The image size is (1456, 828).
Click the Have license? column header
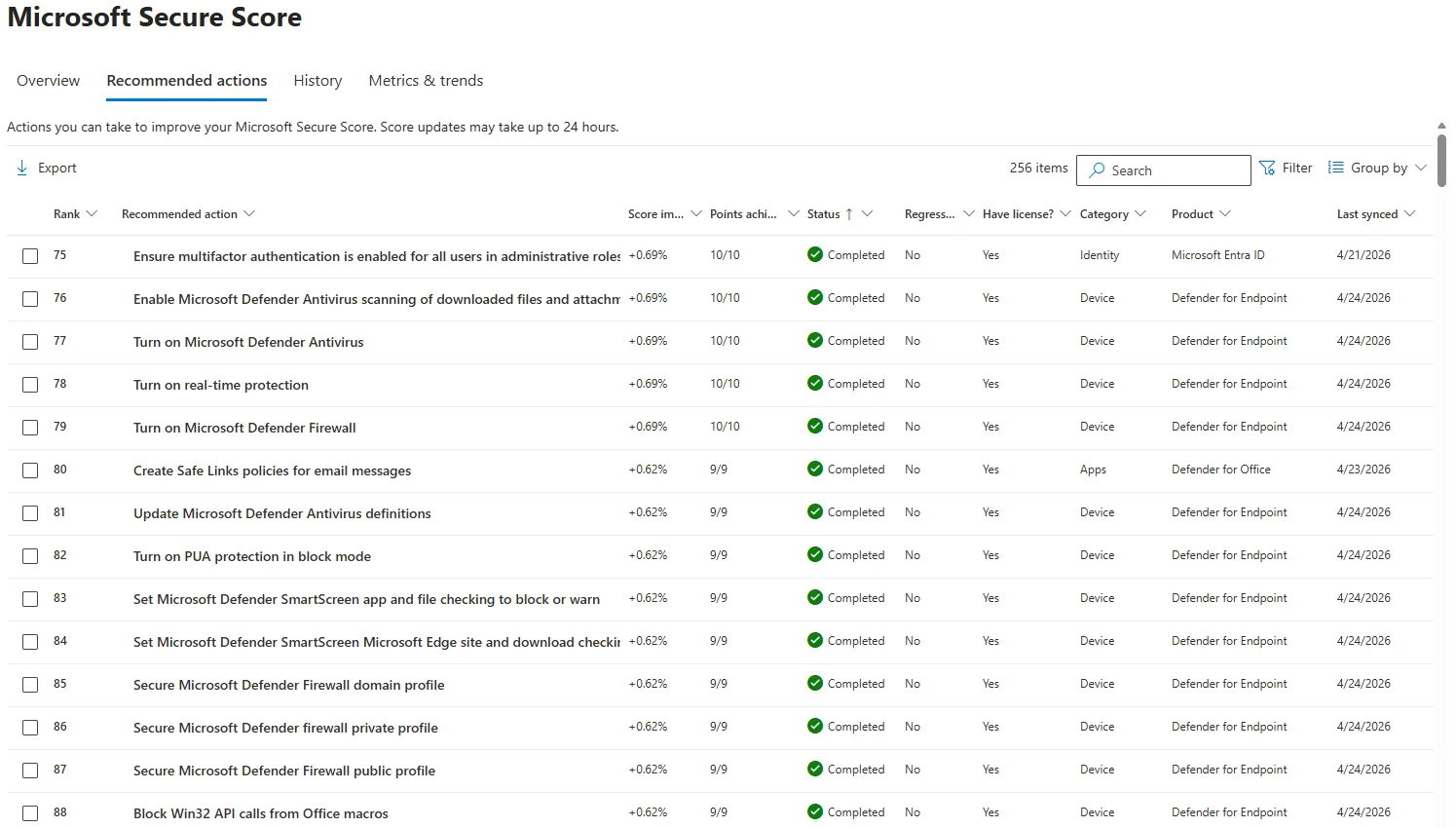1018,214
